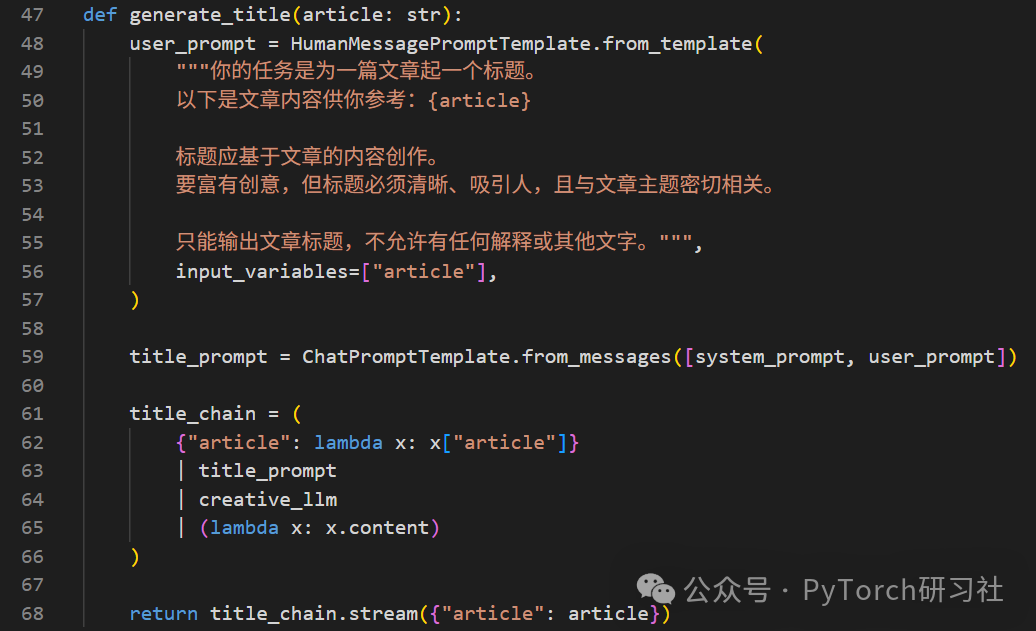Click the closing yellow parenthesis on line 57
Image resolution: width=1036 pixels, height=631 pixels.
(135, 300)
